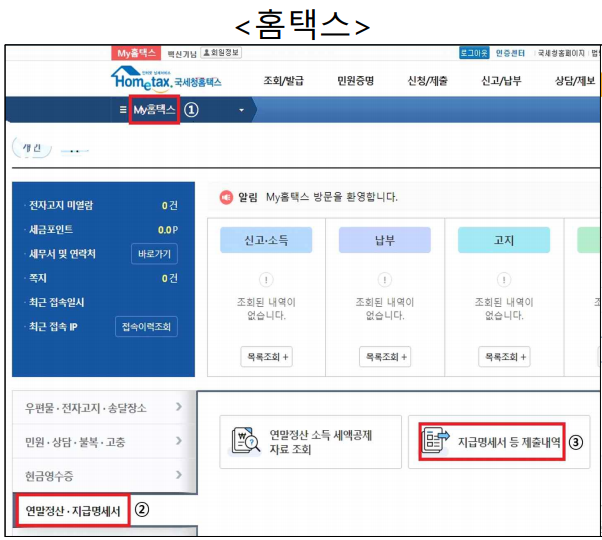Open the 신고/납부 menu
Screen dimensions: 602x540
click(501, 81)
